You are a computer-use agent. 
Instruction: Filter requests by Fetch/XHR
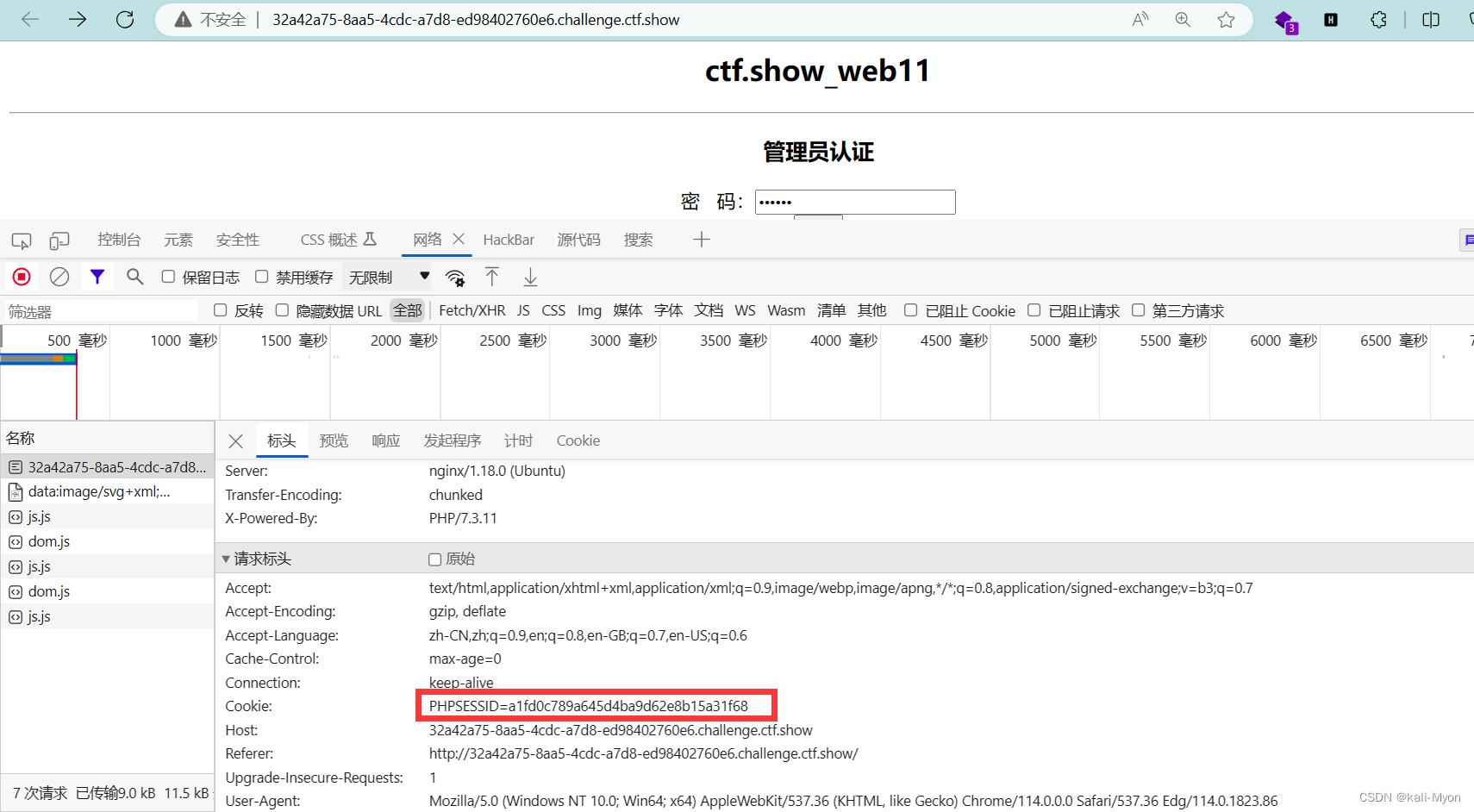pos(472,309)
